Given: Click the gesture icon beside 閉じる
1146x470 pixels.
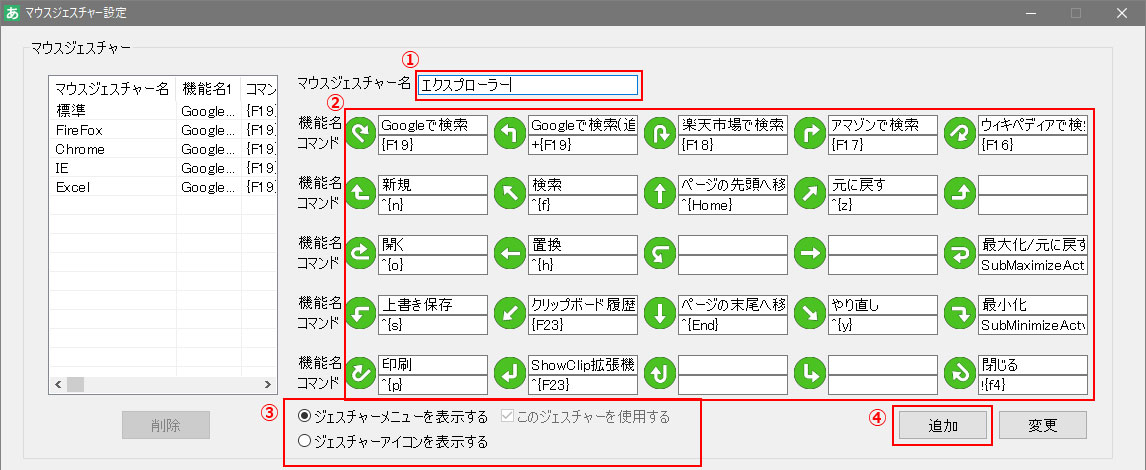Looking at the screenshot, I should tap(960, 374).
